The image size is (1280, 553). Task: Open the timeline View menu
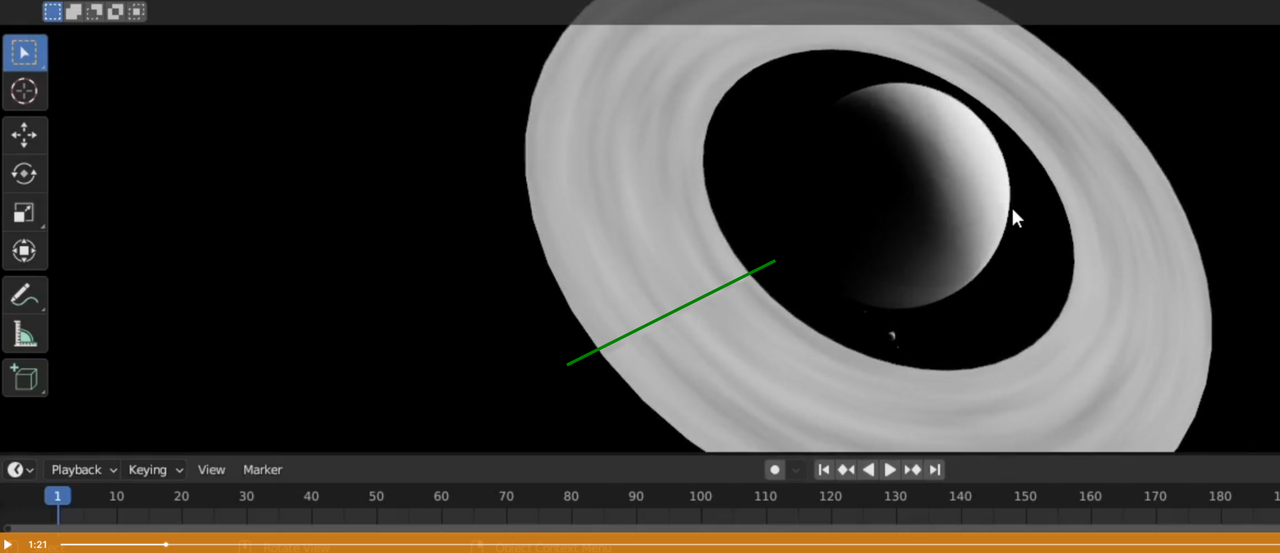211,470
